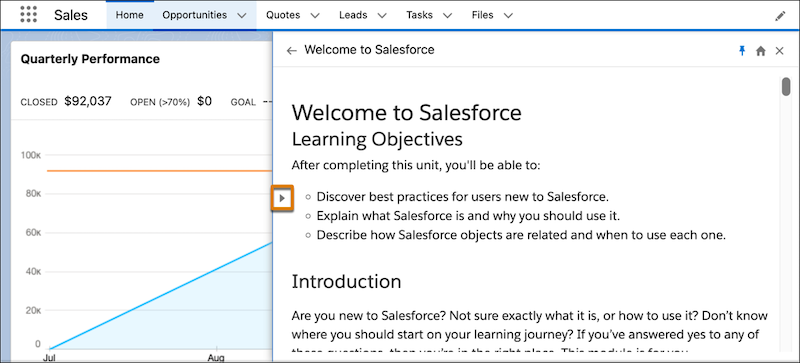Click the Sales app name
The image size is (800, 363).
(x=71, y=15)
